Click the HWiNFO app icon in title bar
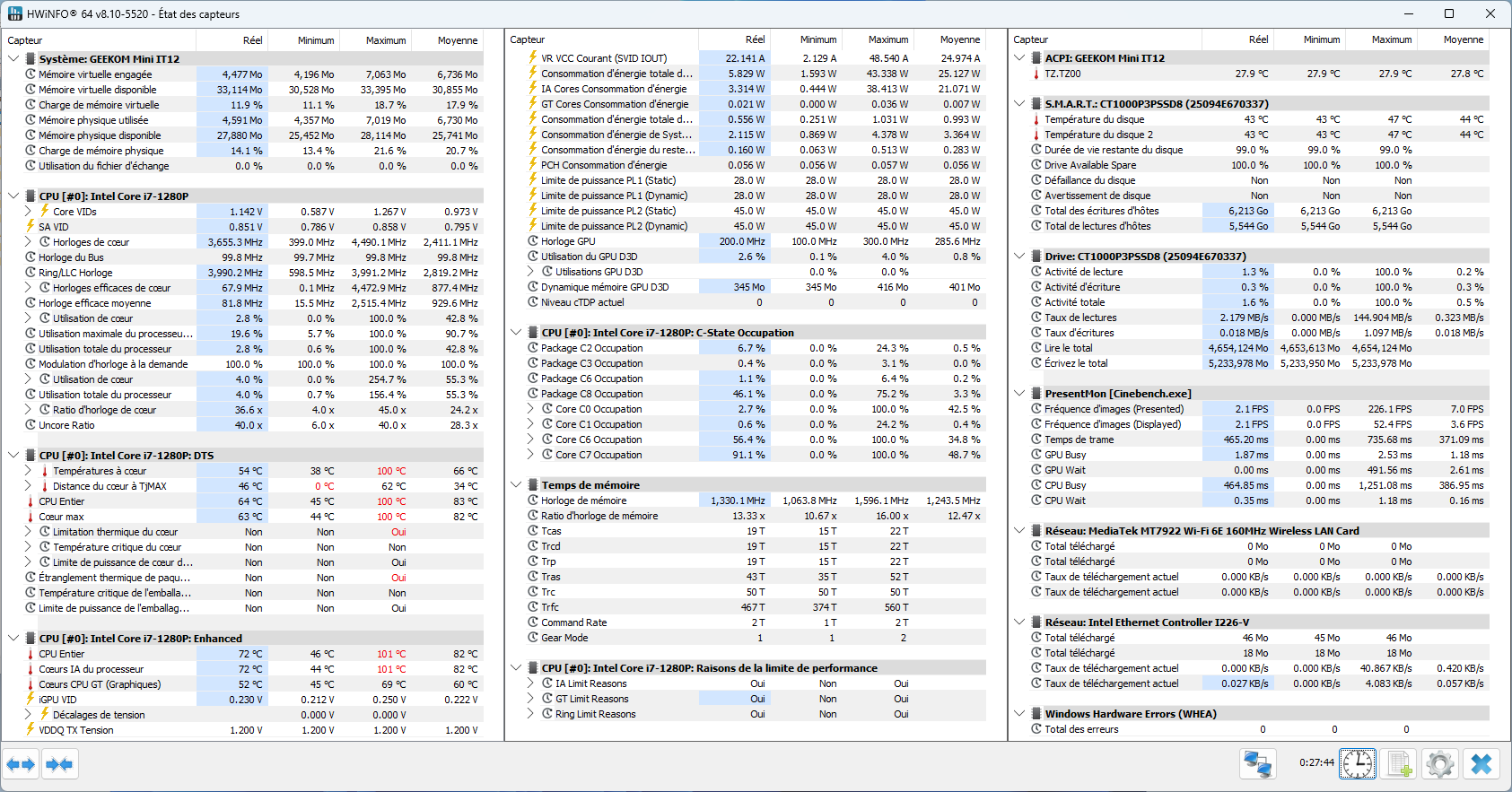Viewport: 1512px width, 792px height. [x=14, y=13]
